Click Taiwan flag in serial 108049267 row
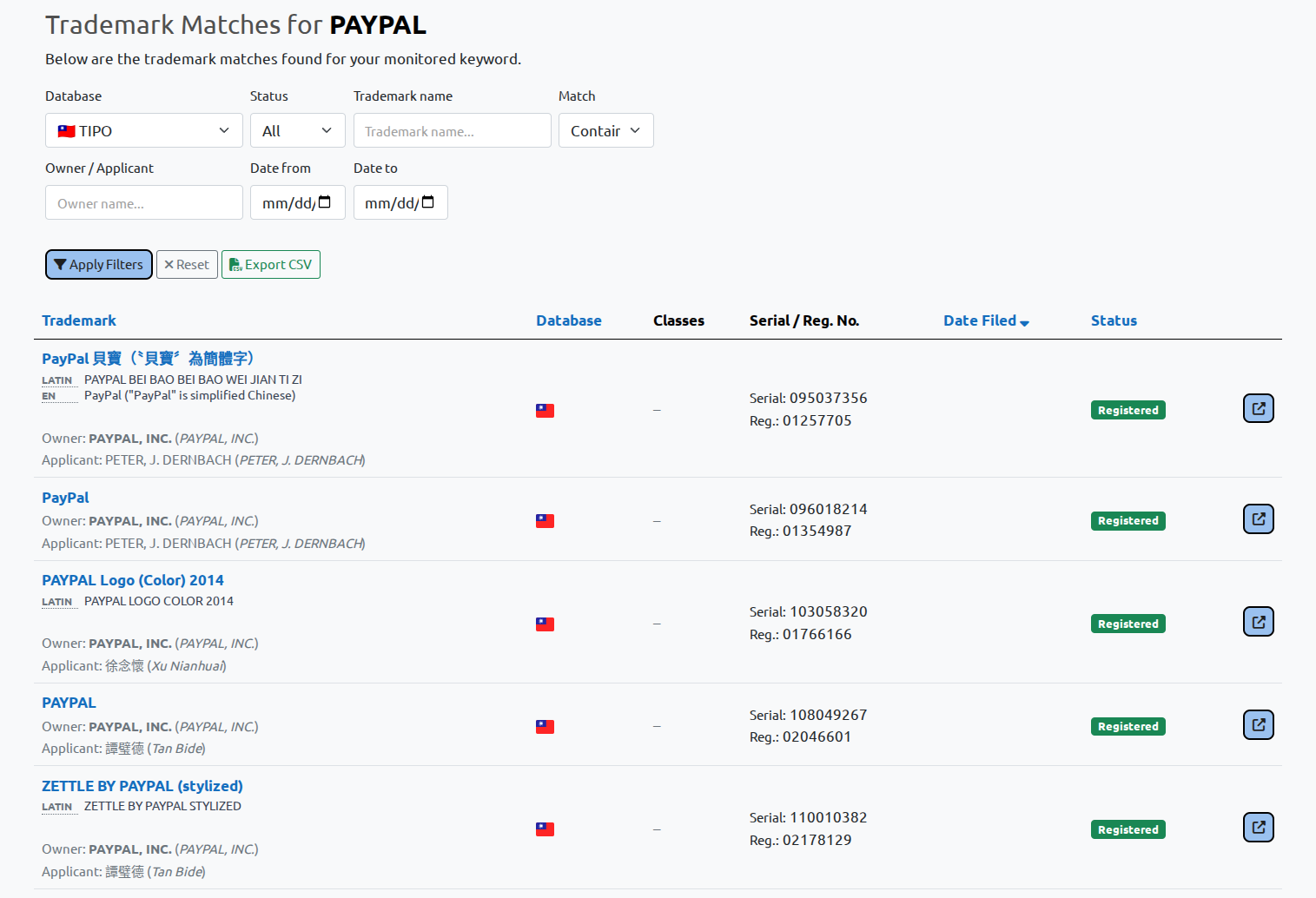This screenshot has height=898, width=1316. (545, 727)
